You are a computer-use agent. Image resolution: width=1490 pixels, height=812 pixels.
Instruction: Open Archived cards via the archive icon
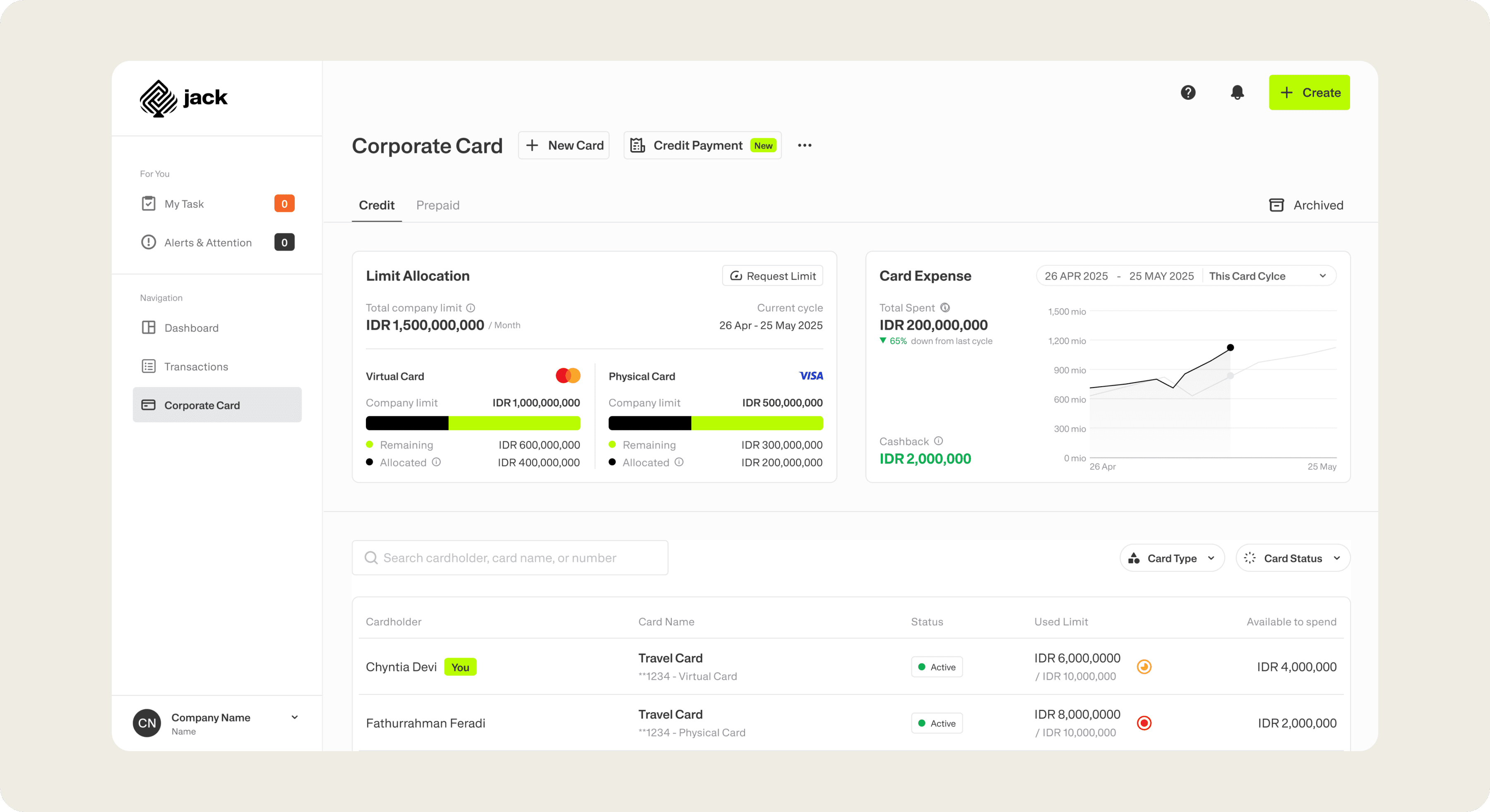coord(1276,205)
